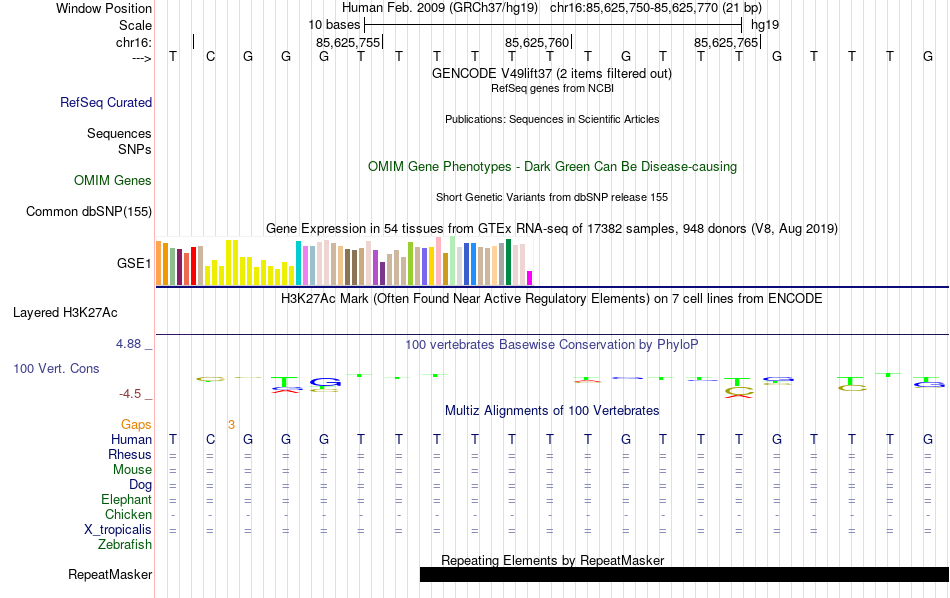Screen dimensions: 950x598
Task: Click the ---> strand direction arrow label
Action: (x=141, y=58)
